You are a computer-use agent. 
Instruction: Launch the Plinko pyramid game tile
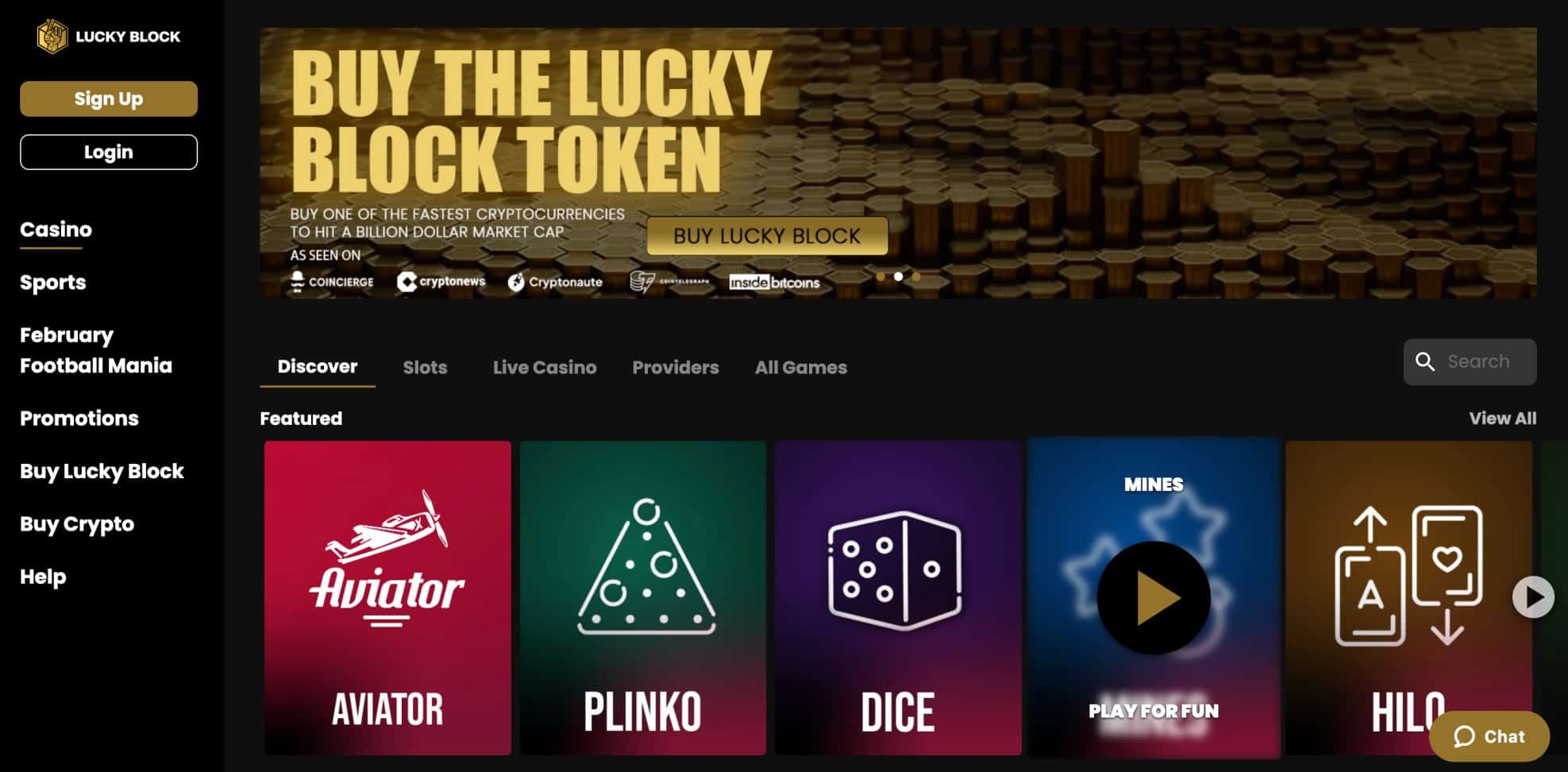(643, 598)
